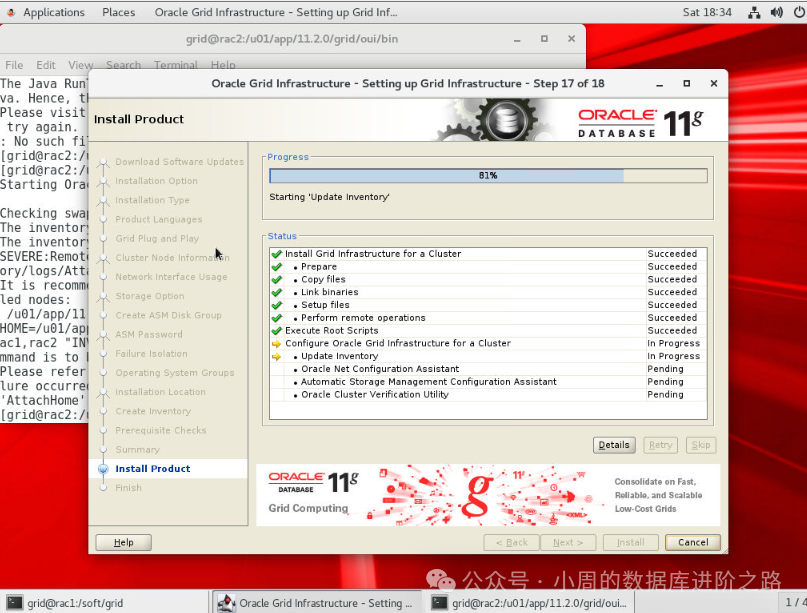Switch to Oracle Grid Infrastructure taskbar entry
Image resolution: width=807 pixels, height=613 pixels.
point(315,602)
